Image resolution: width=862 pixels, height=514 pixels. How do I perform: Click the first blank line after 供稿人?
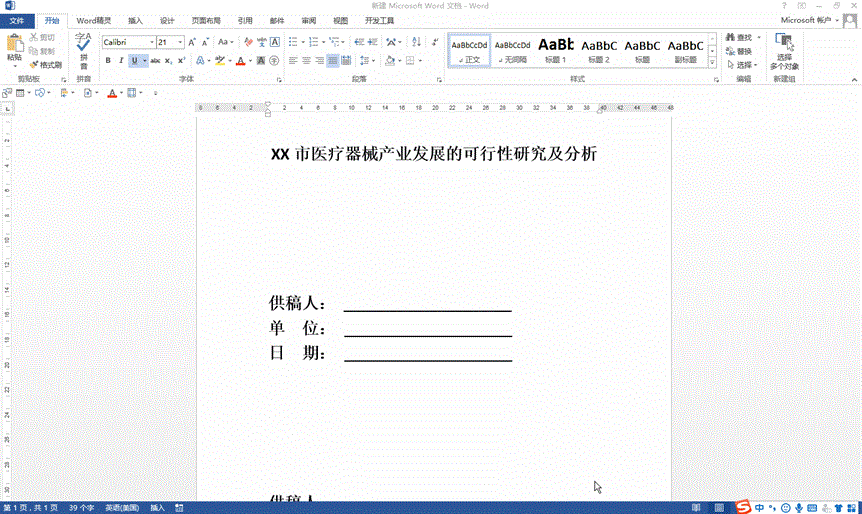click(427, 304)
